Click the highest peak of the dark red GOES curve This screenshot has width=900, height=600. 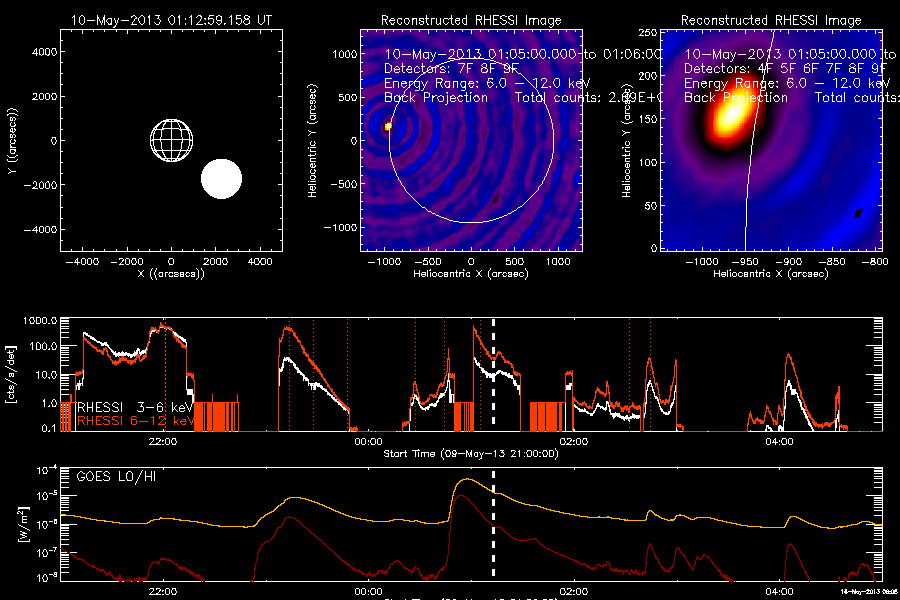tap(460, 495)
